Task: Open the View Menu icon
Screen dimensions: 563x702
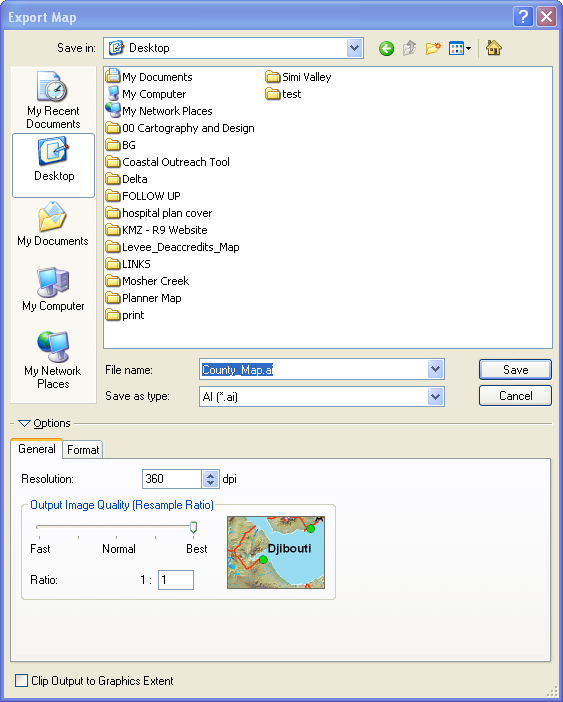Action: click(x=460, y=48)
